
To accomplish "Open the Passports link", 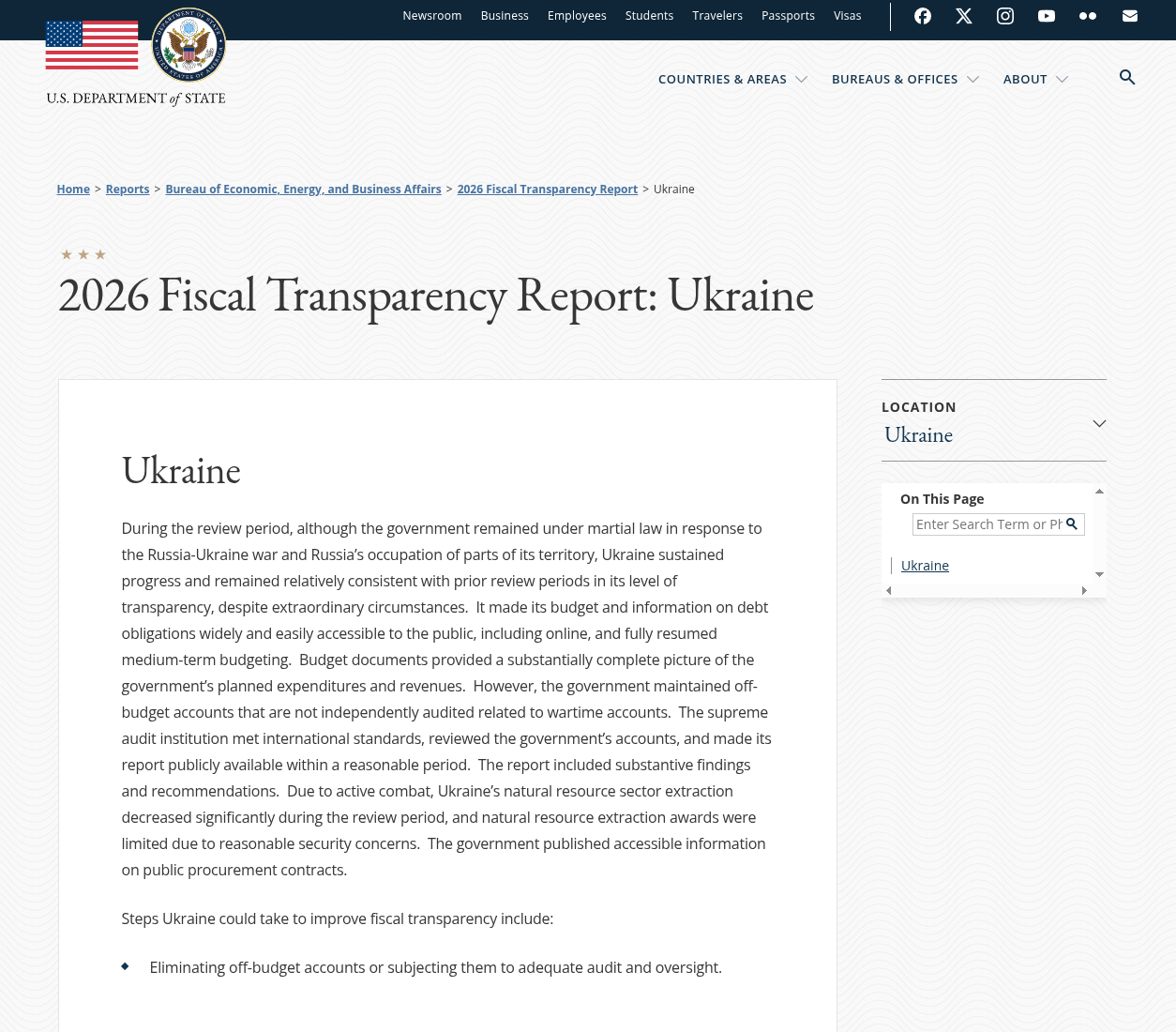I will pos(788,16).
